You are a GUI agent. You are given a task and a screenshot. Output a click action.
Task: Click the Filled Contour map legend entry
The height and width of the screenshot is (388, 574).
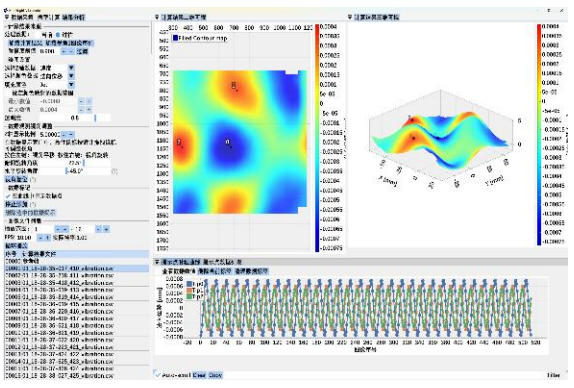click(200, 38)
